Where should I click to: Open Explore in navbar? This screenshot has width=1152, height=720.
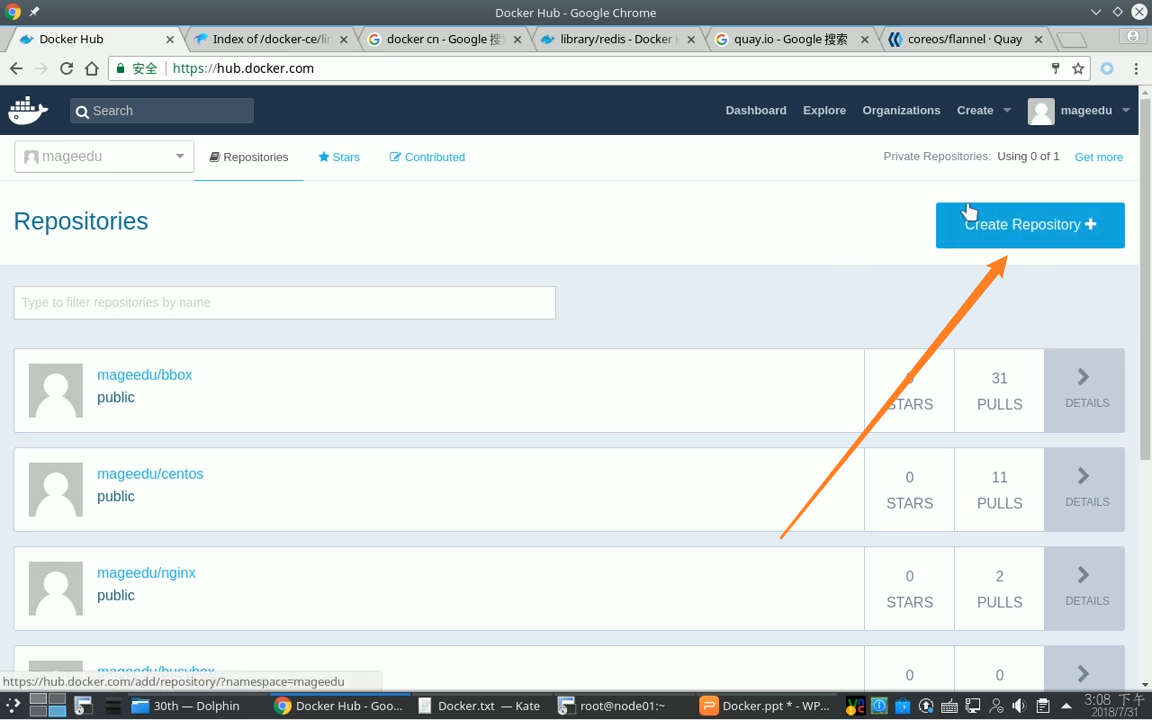(x=824, y=110)
